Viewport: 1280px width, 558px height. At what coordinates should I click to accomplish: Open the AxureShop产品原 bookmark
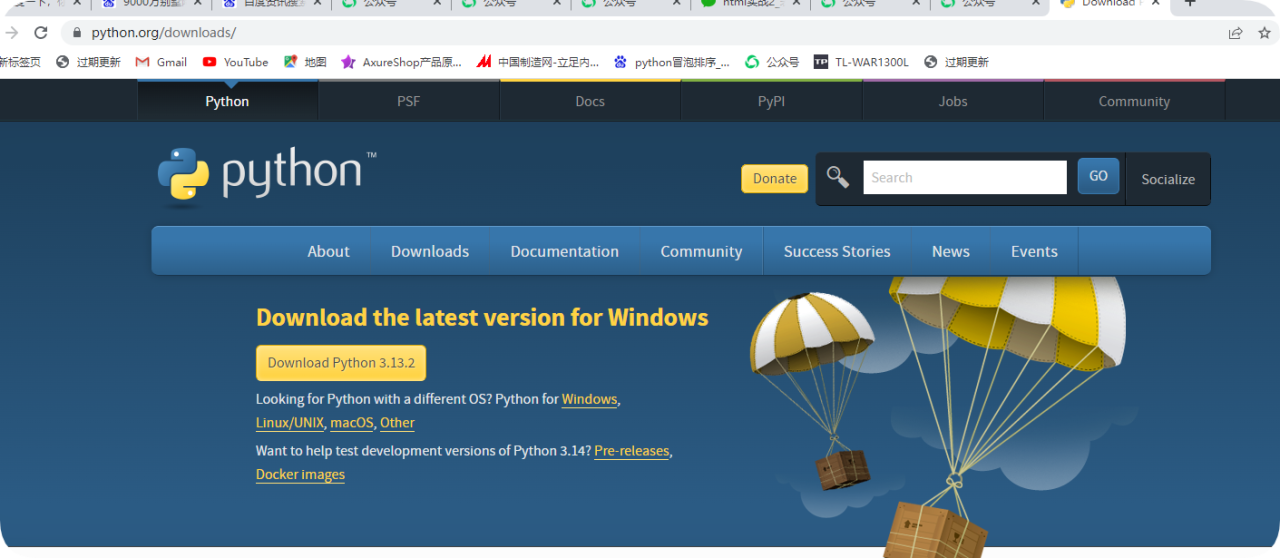[x=401, y=62]
